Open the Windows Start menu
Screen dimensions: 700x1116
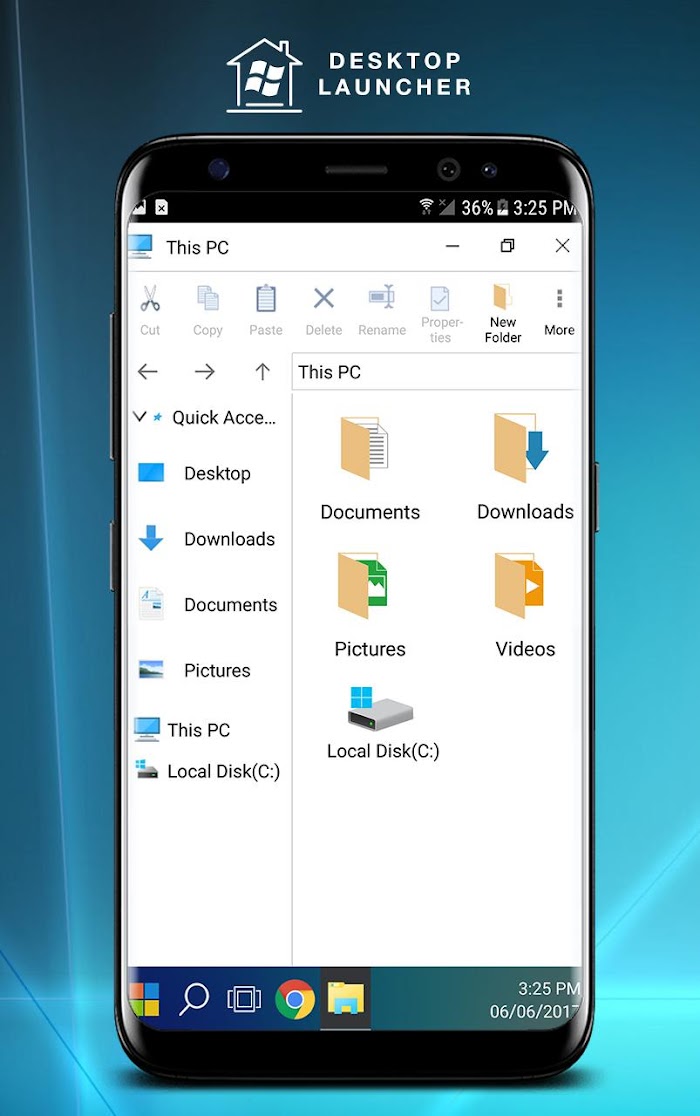click(145, 999)
